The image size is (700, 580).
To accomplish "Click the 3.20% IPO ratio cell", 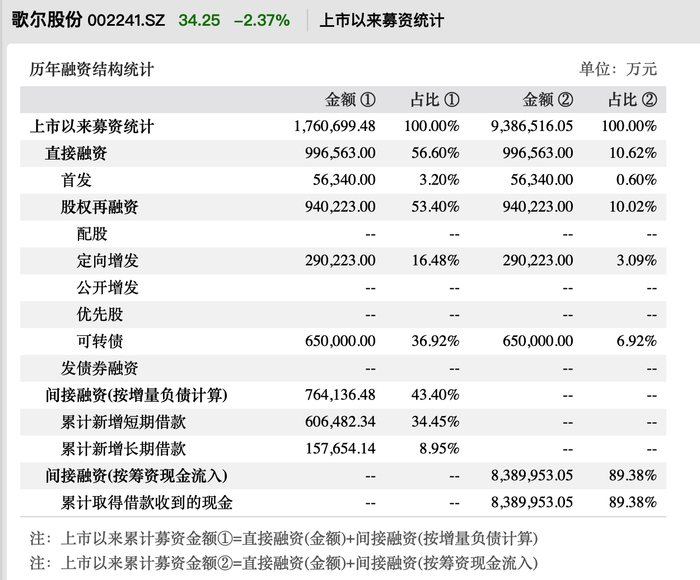I will click(439, 179).
